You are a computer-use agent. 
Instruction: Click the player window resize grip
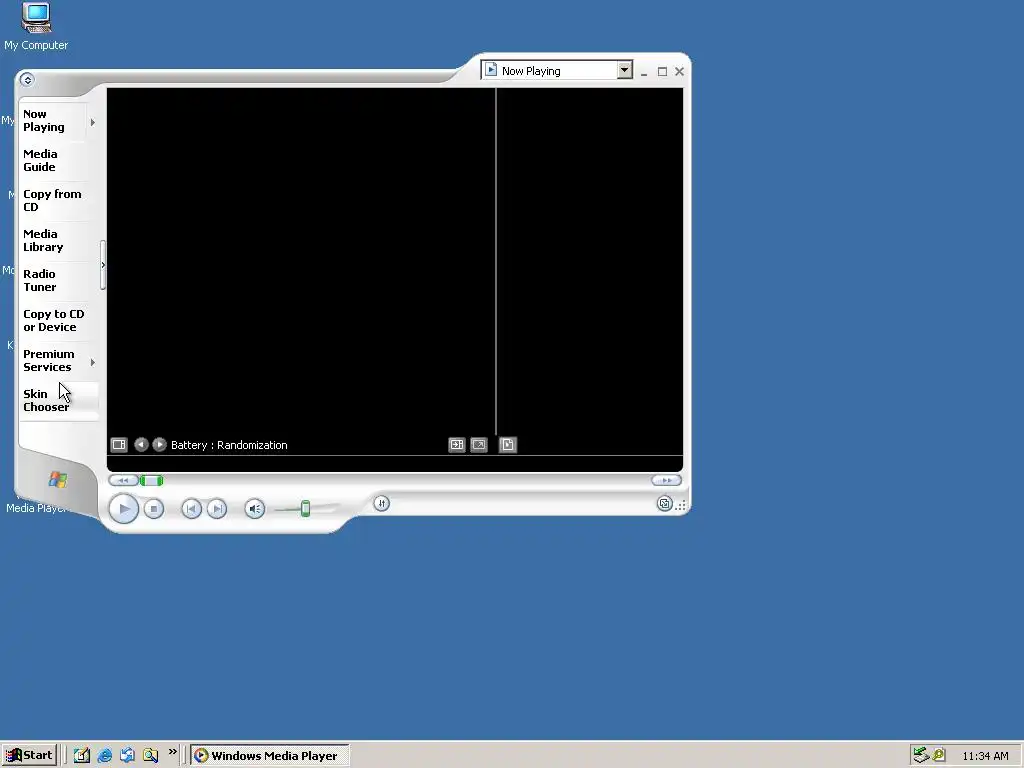click(x=680, y=505)
